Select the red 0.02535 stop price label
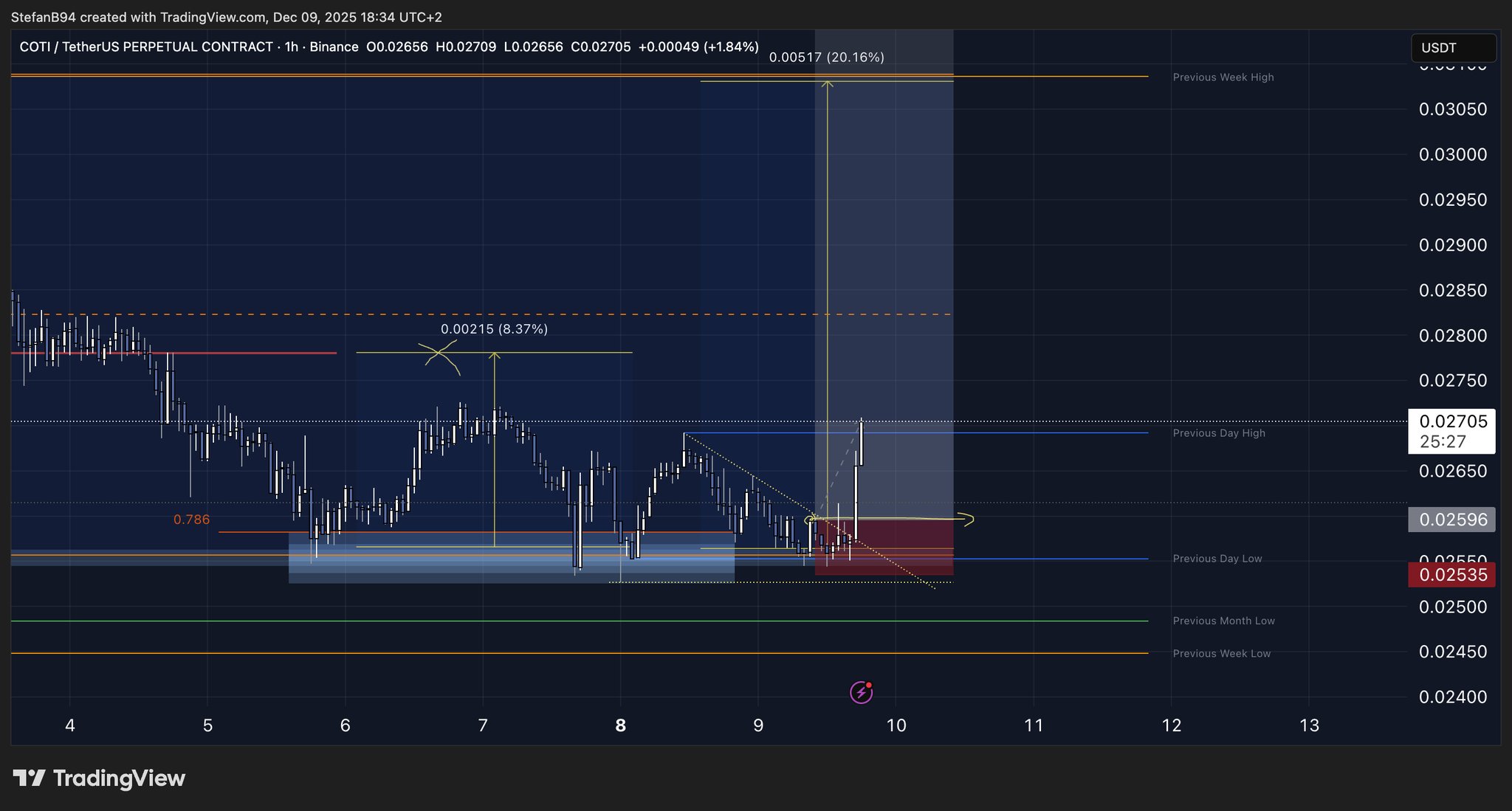The width and height of the screenshot is (1512, 811). pos(1451,575)
